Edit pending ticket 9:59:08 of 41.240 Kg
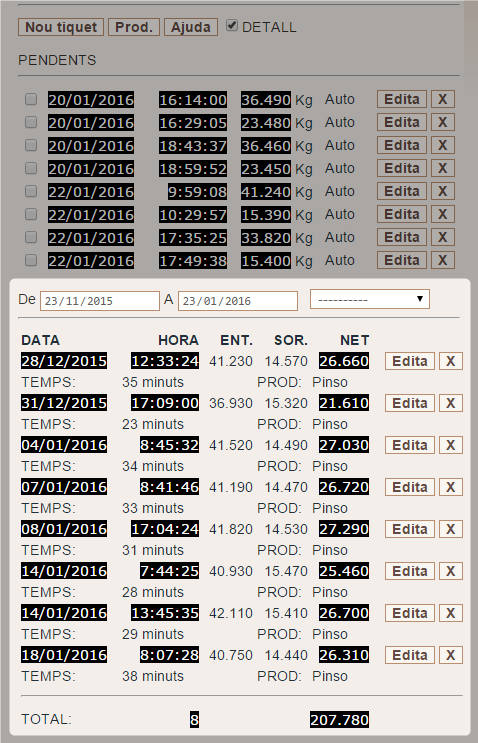The width and height of the screenshot is (478, 743). coord(402,191)
